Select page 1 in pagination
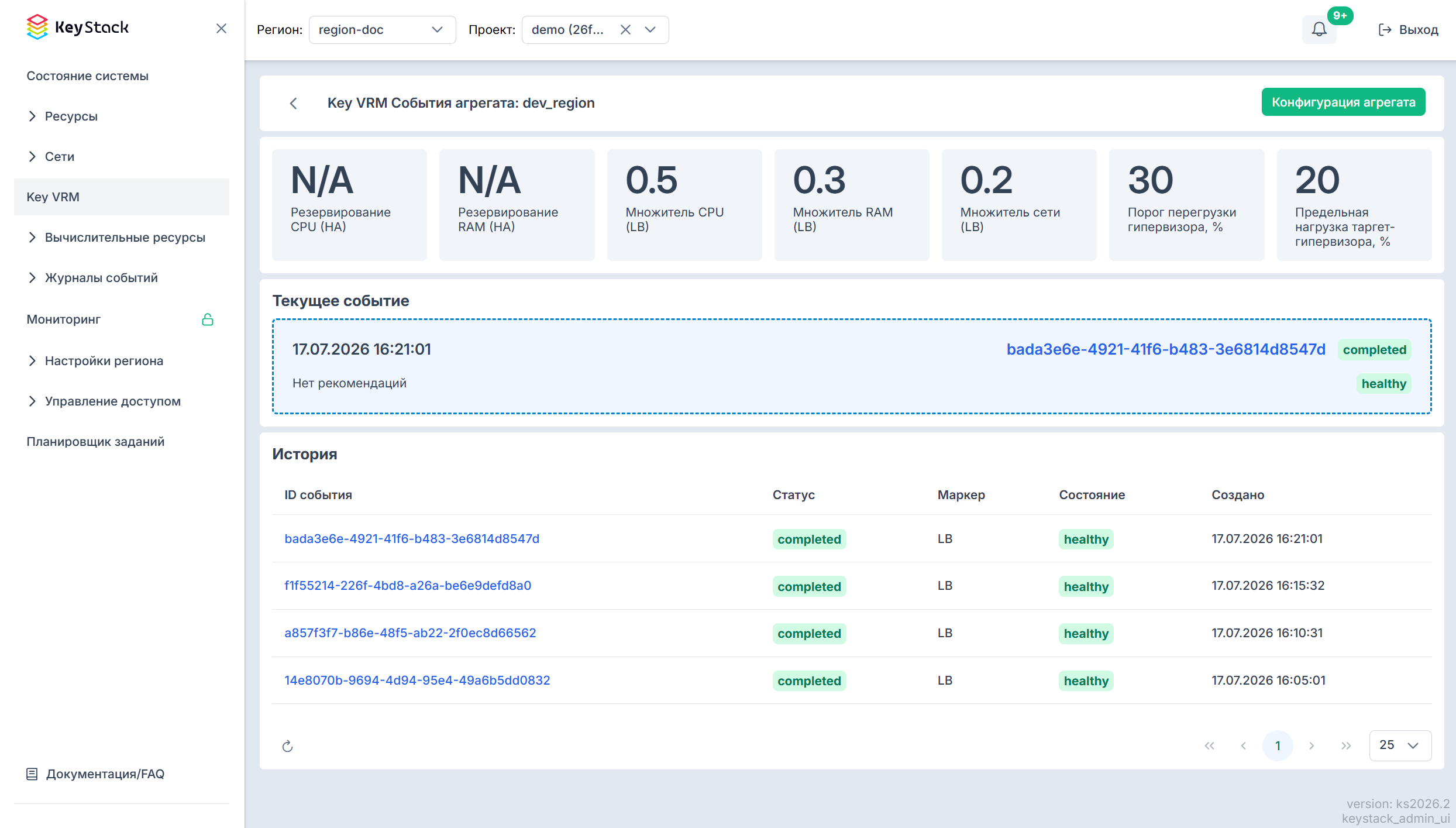 point(1278,746)
